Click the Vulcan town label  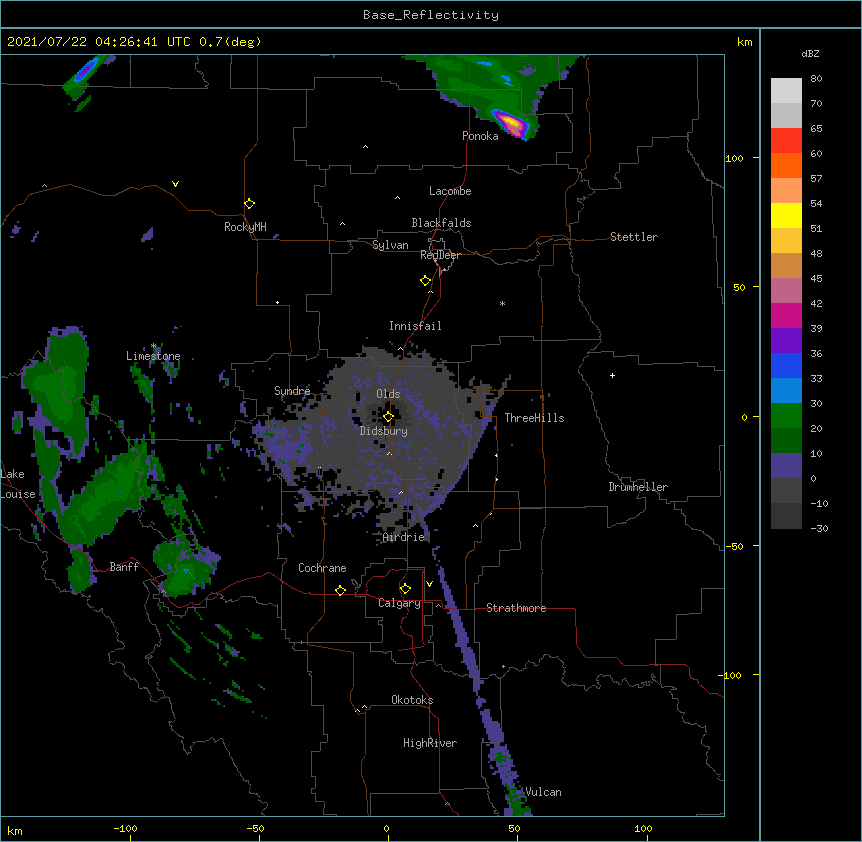(543, 792)
